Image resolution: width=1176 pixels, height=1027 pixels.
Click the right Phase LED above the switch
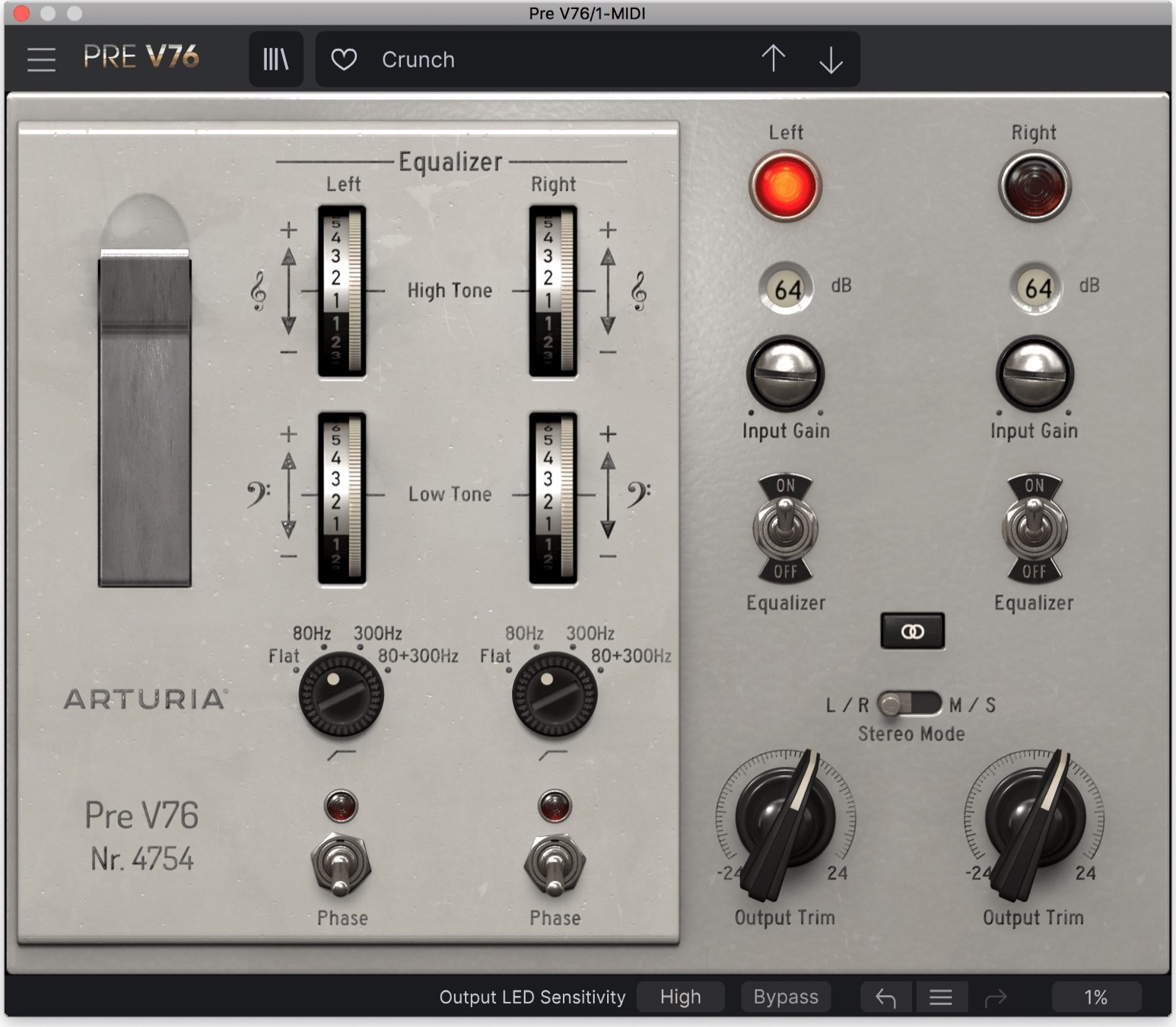[554, 806]
